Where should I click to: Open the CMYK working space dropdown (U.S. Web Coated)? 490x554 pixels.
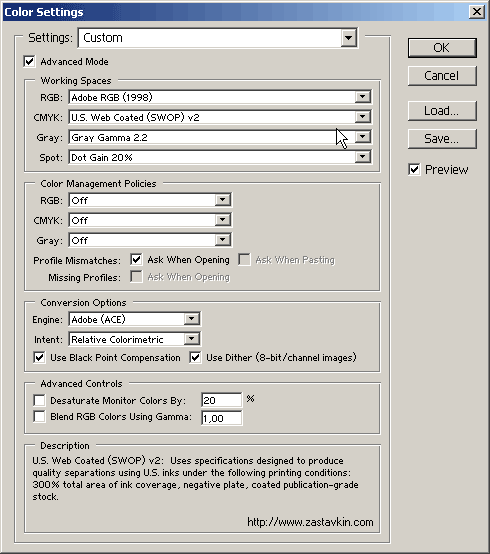pyautogui.click(x=220, y=117)
